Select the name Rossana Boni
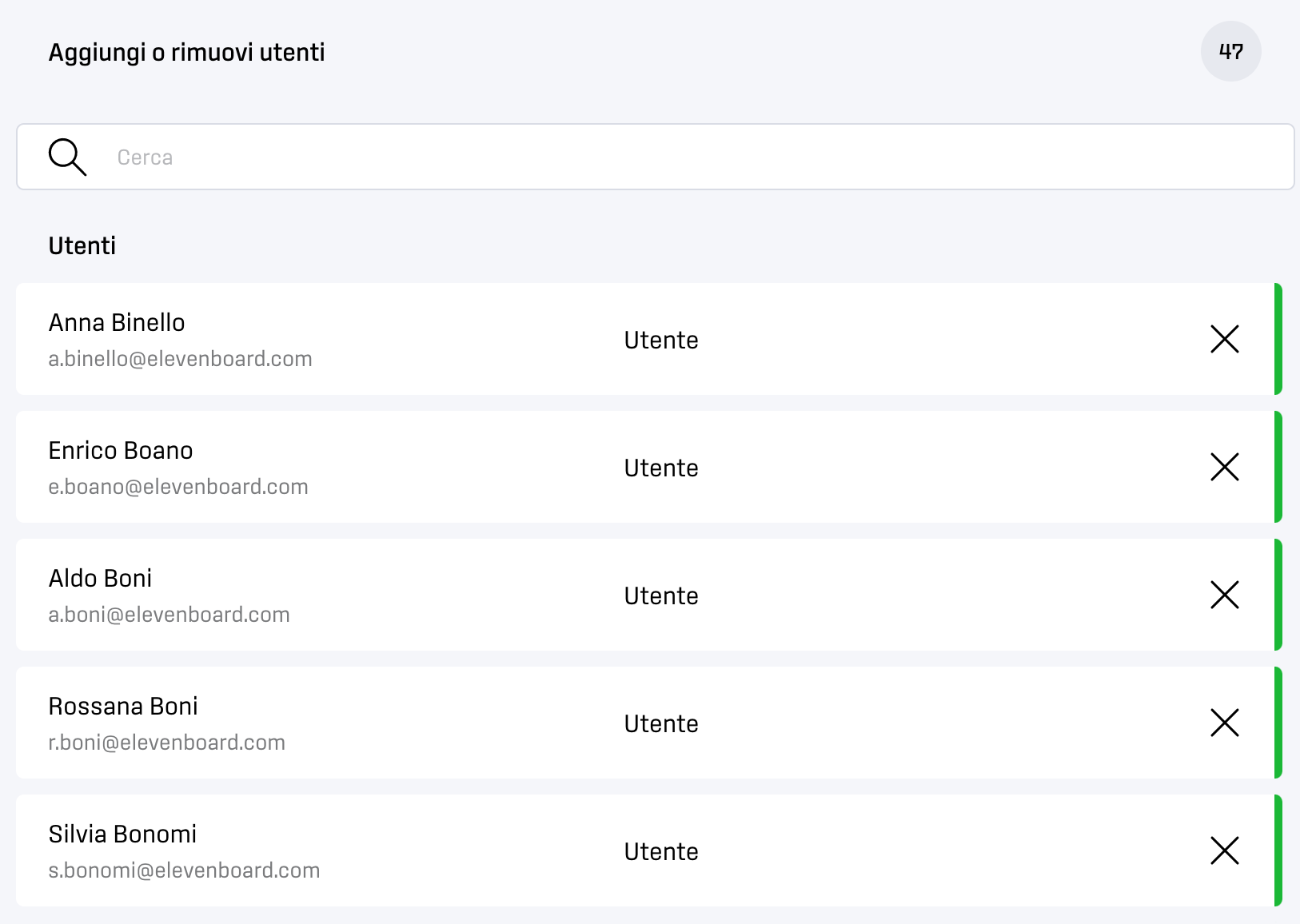1300x924 pixels. (x=123, y=706)
